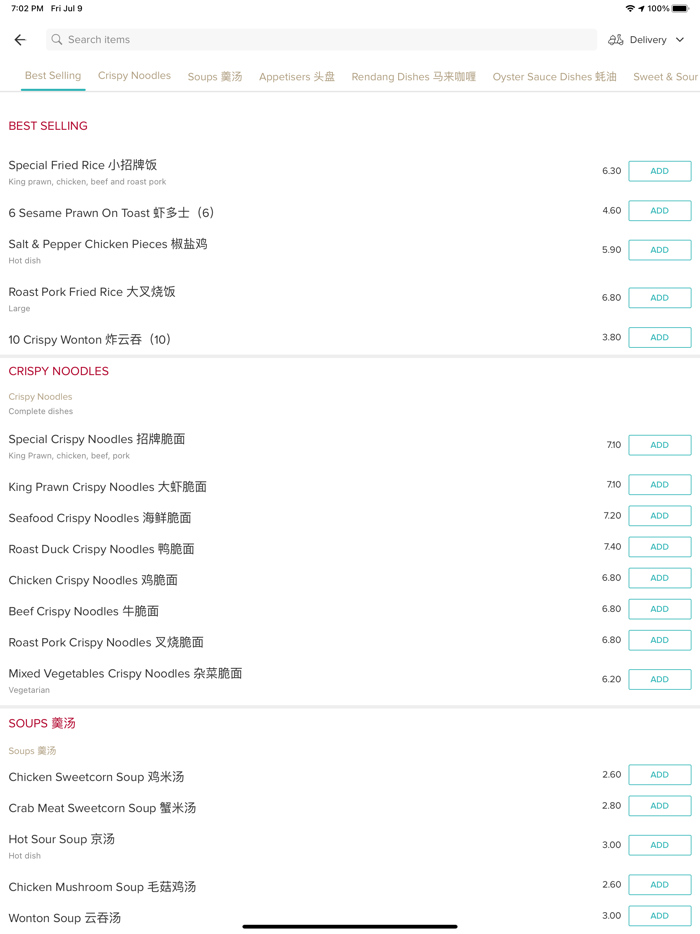This screenshot has height=934, width=700.
Task: Tap the battery status icon
Action: [680, 9]
